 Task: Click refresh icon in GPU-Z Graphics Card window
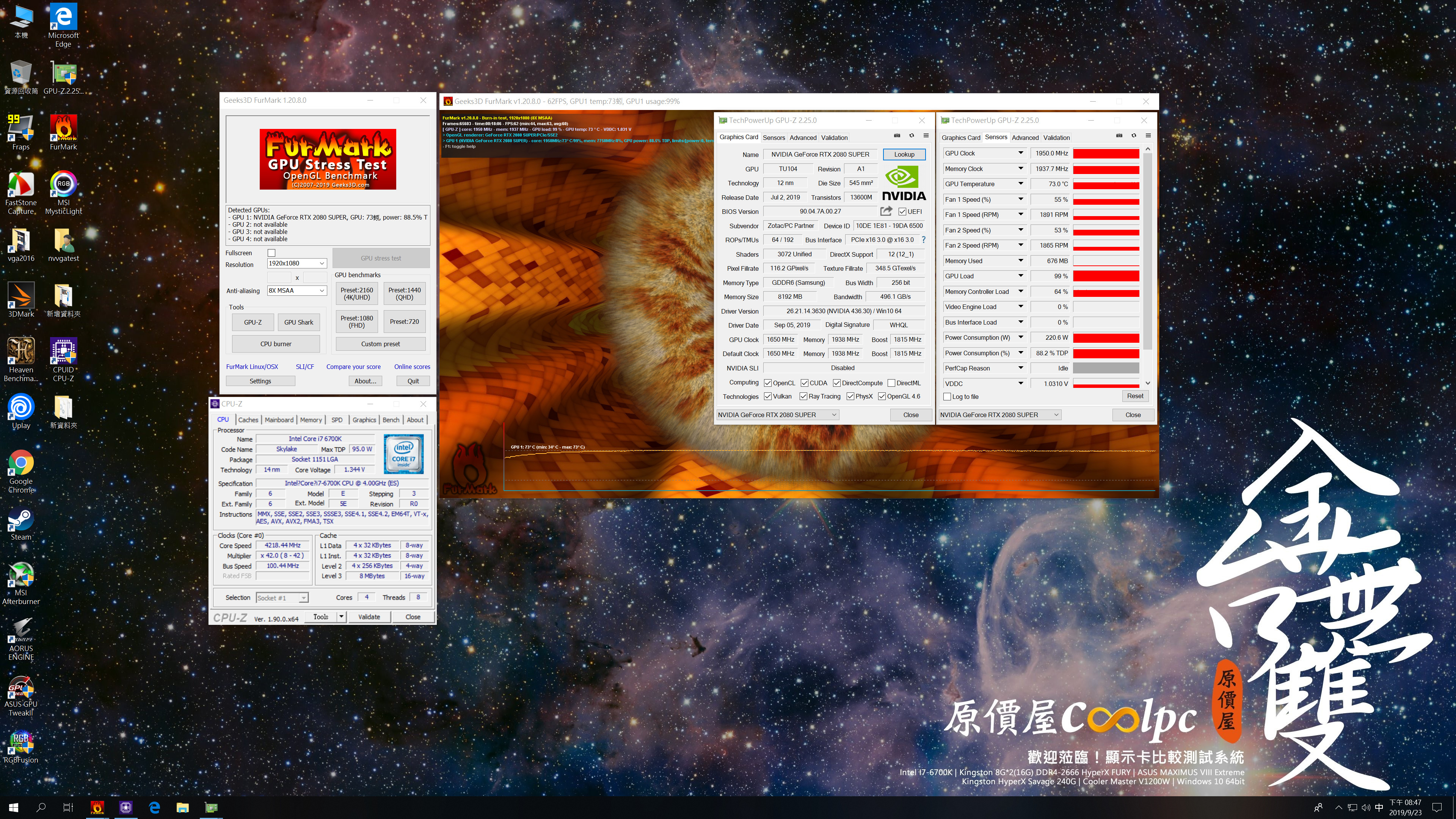click(911, 136)
